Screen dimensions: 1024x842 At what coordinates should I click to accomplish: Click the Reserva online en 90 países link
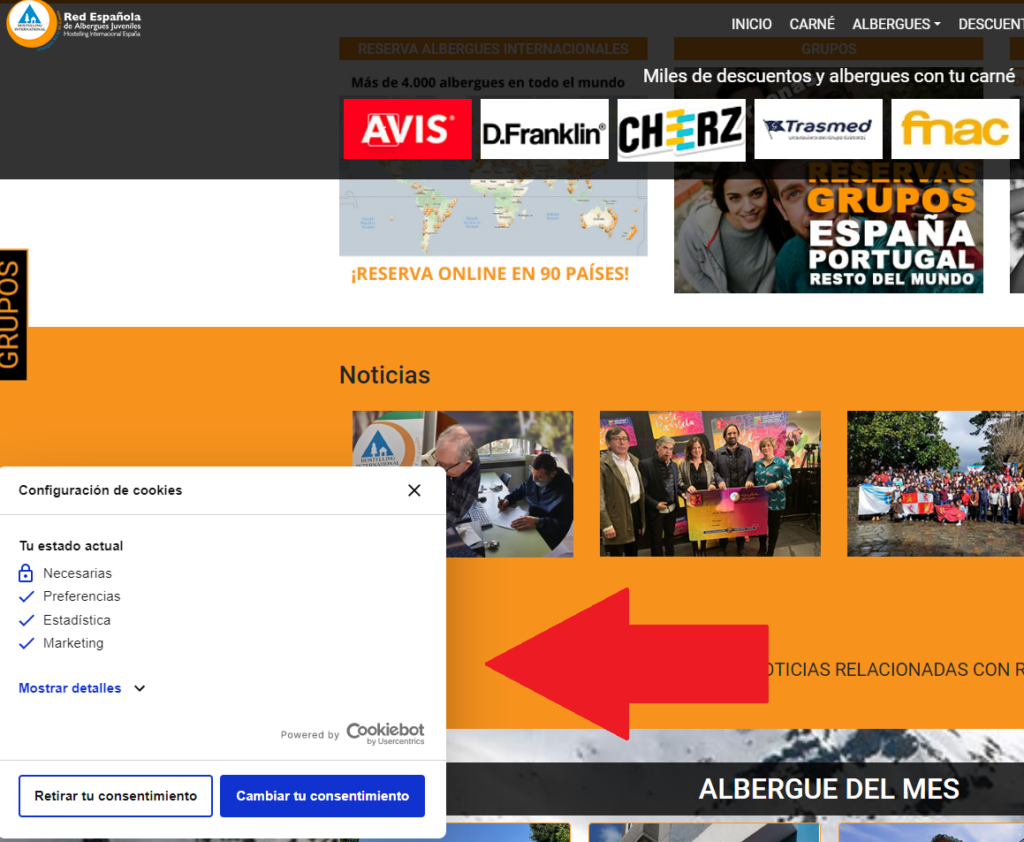click(x=489, y=273)
